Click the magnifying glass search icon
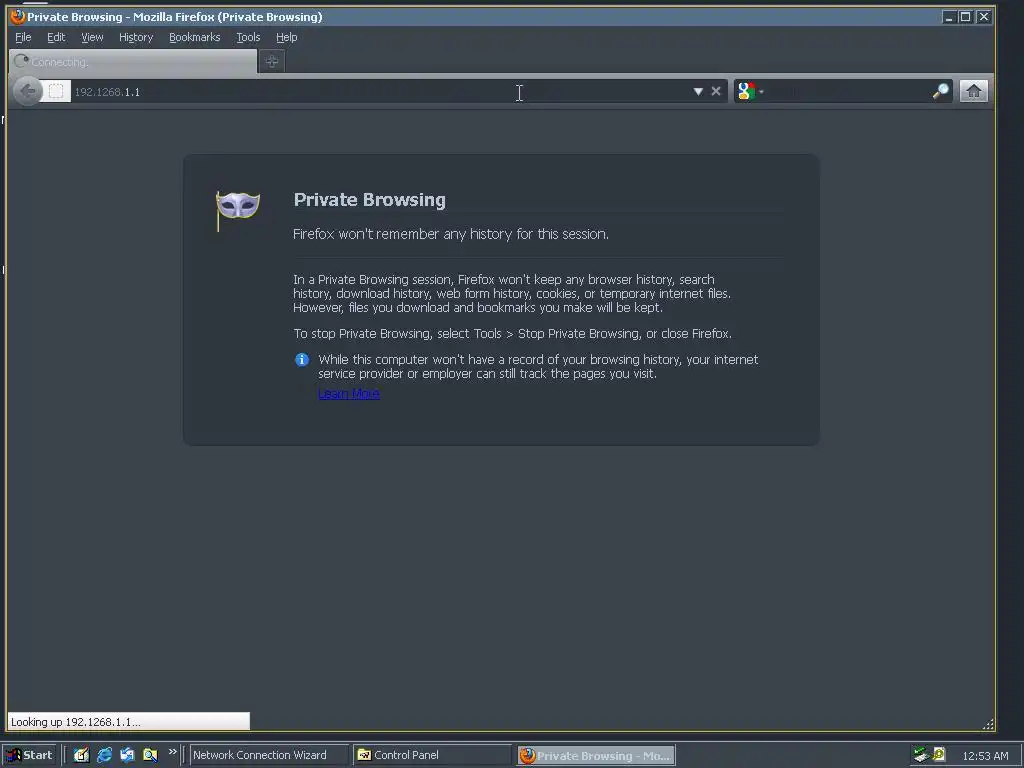This screenshot has height=768, width=1024. click(940, 91)
